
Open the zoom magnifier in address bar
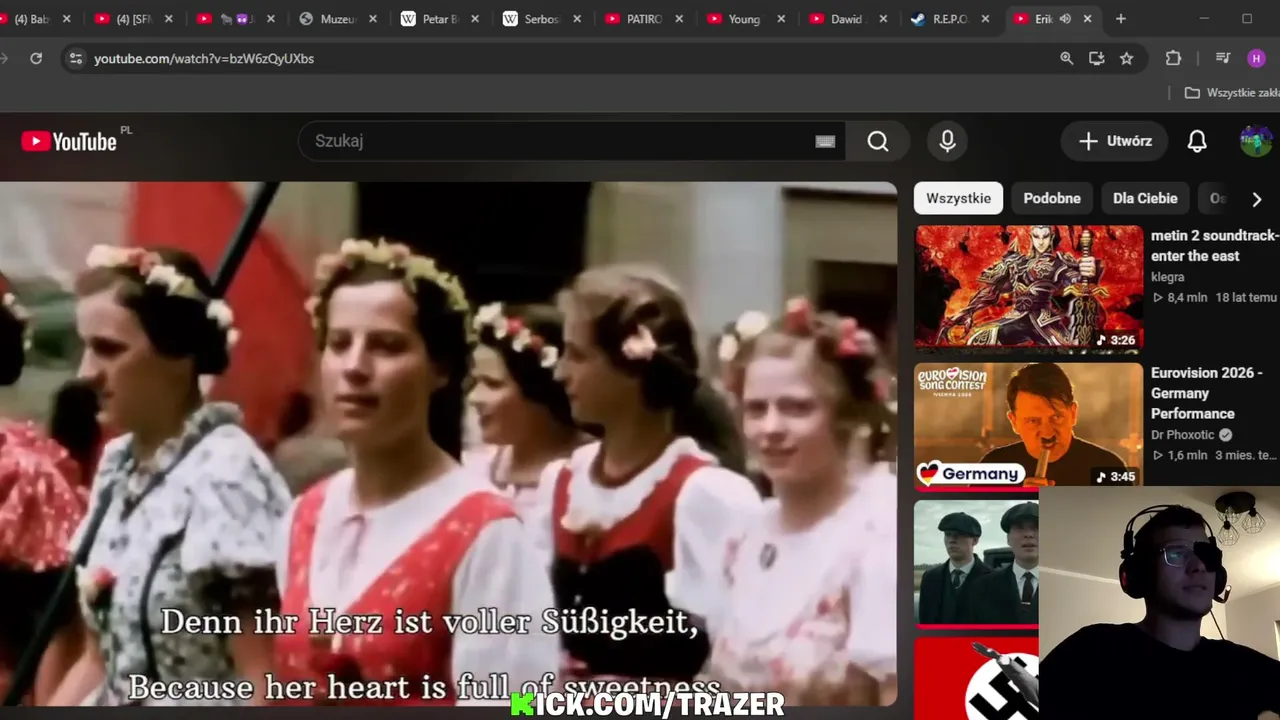[1067, 58]
